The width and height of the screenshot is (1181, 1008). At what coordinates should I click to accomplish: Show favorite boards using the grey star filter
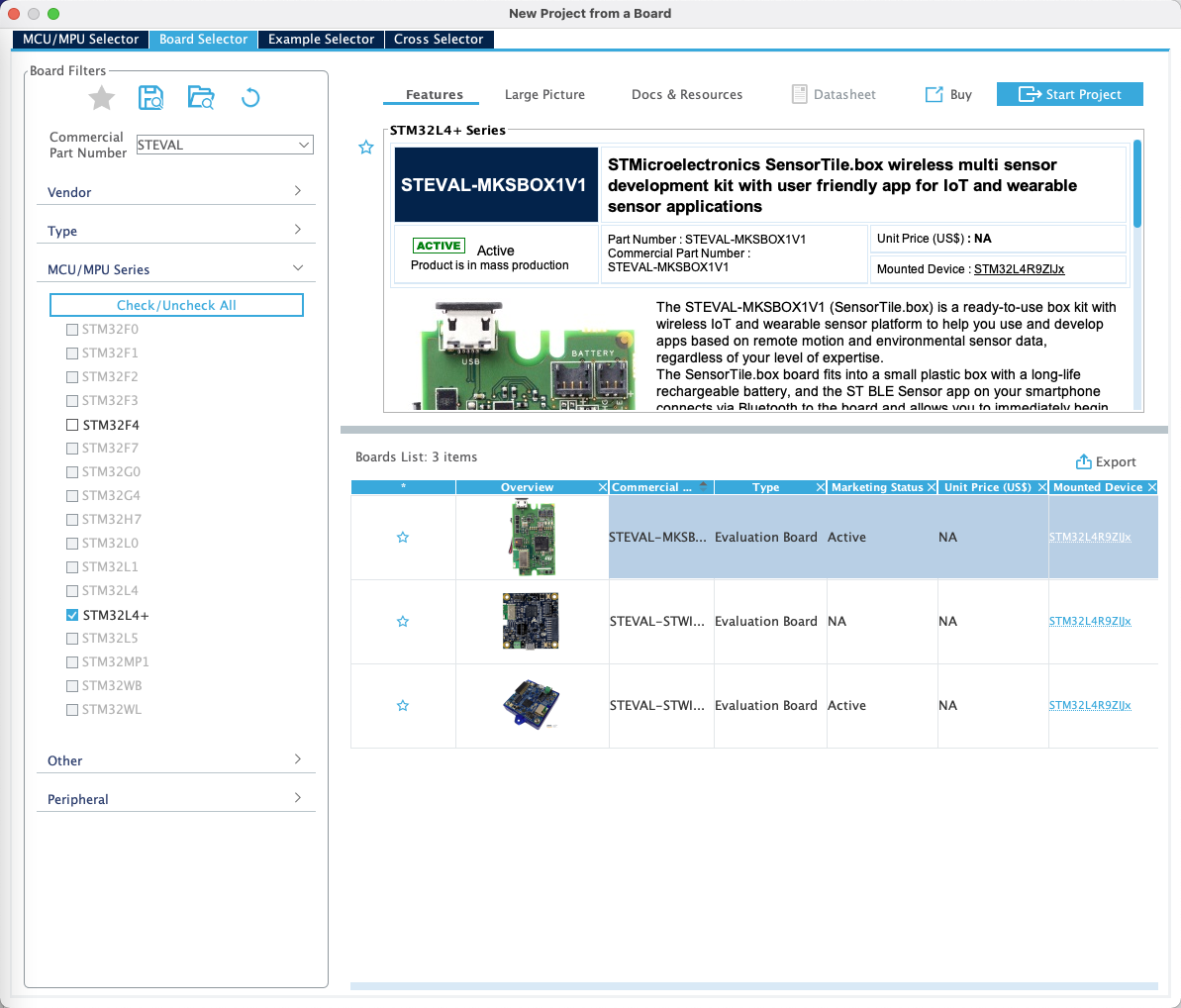tap(102, 97)
